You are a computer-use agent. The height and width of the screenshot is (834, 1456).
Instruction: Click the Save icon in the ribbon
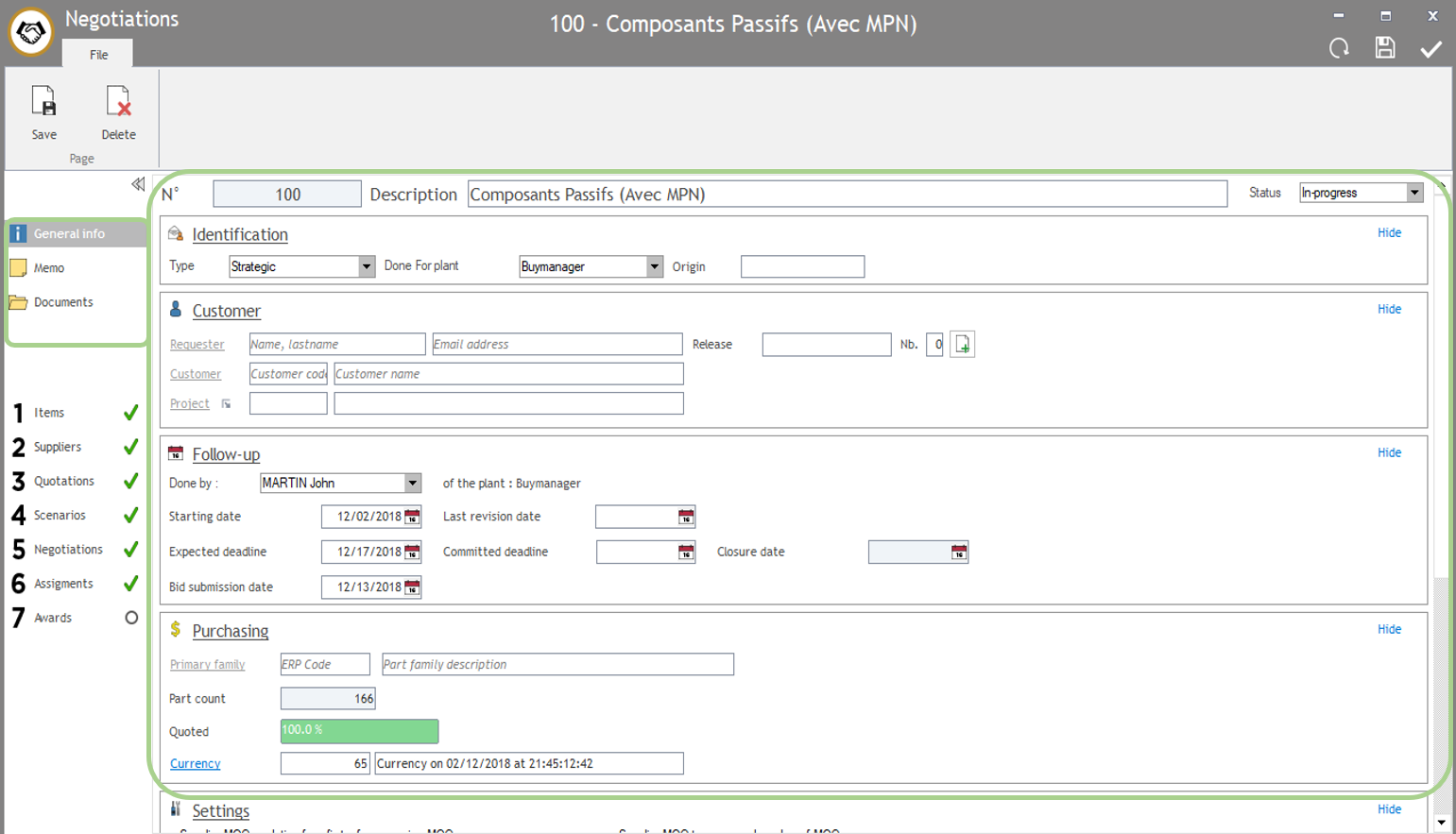(43, 103)
